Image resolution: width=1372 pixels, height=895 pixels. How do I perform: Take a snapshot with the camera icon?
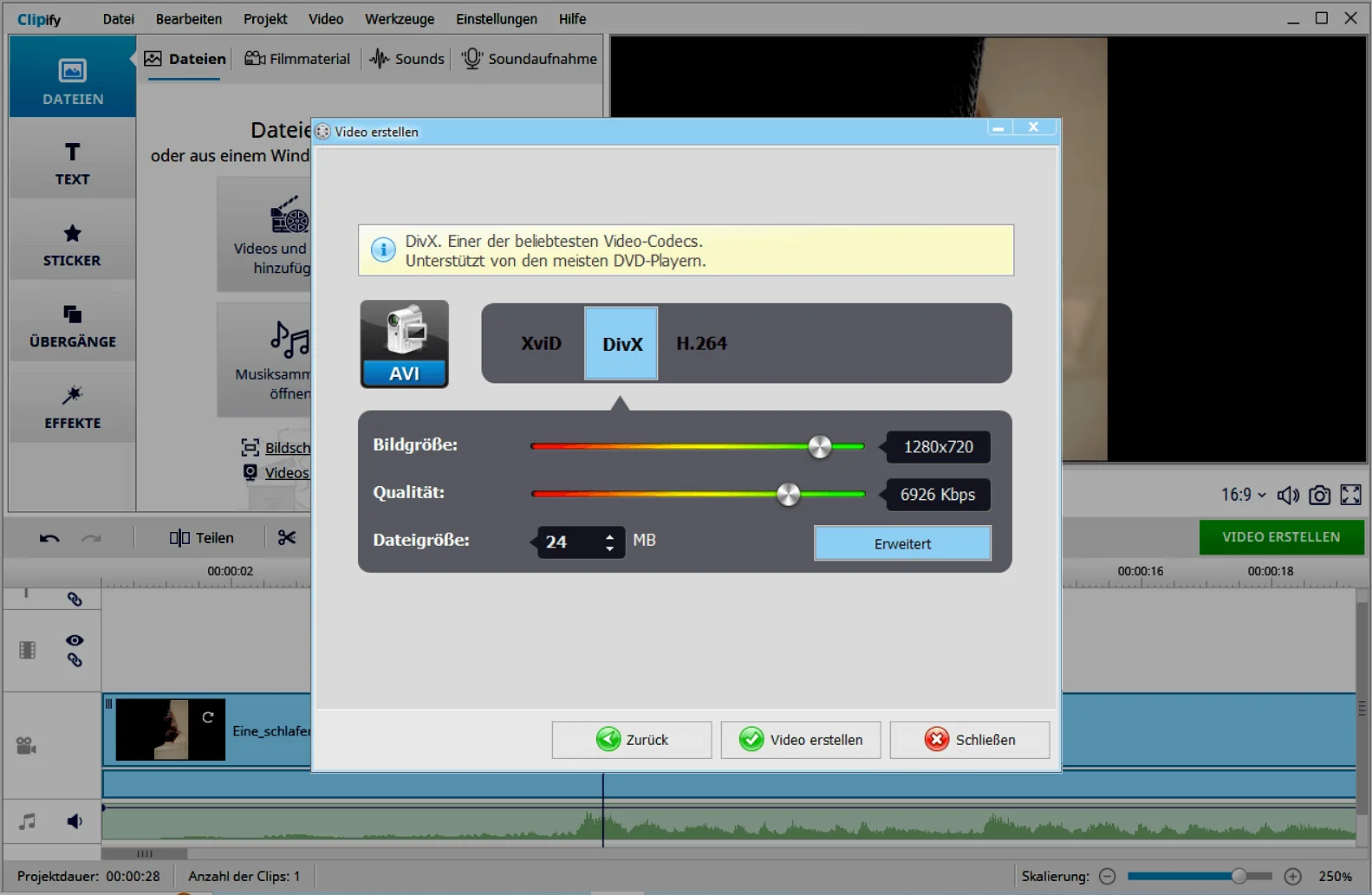(1319, 495)
